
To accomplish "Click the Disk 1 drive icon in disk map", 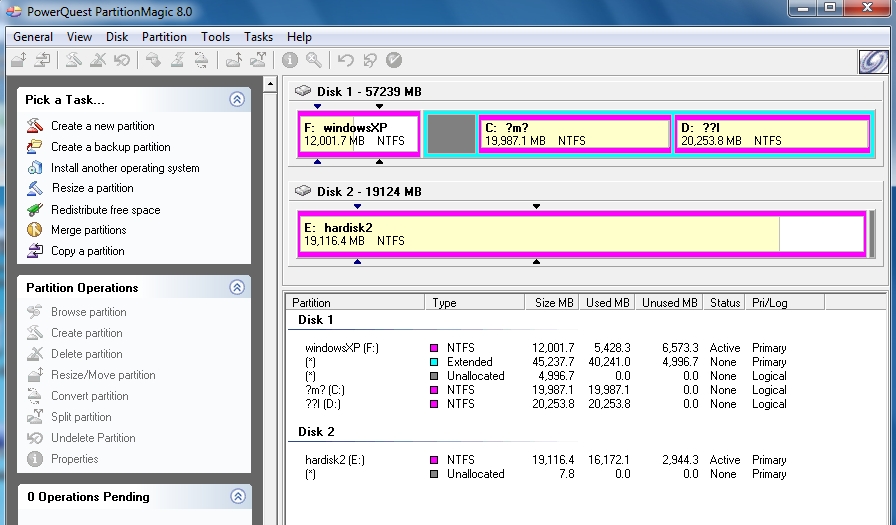I will (x=302, y=91).
